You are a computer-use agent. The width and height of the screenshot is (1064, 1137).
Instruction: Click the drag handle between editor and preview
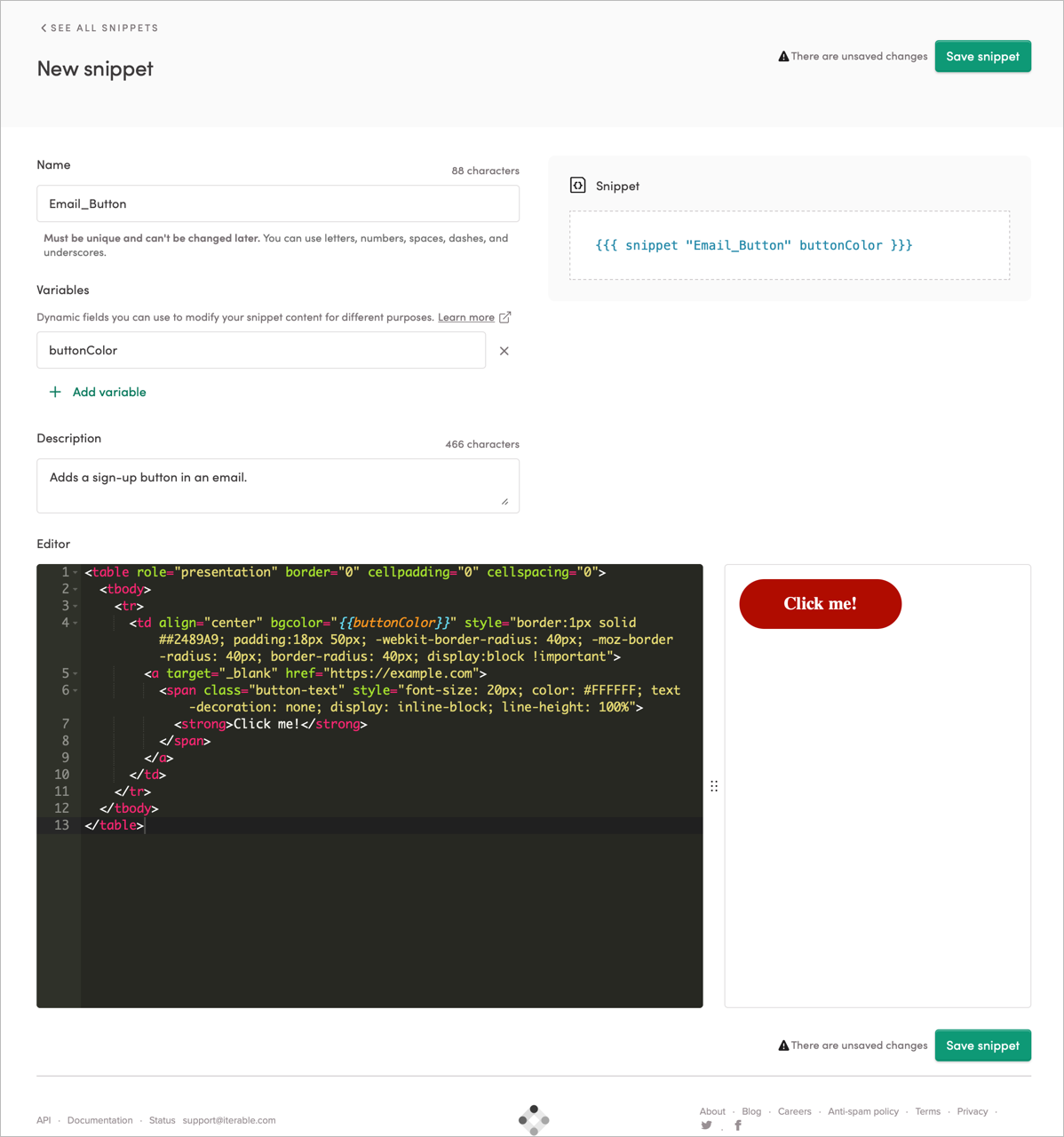pyautogui.click(x=714, y=785)
